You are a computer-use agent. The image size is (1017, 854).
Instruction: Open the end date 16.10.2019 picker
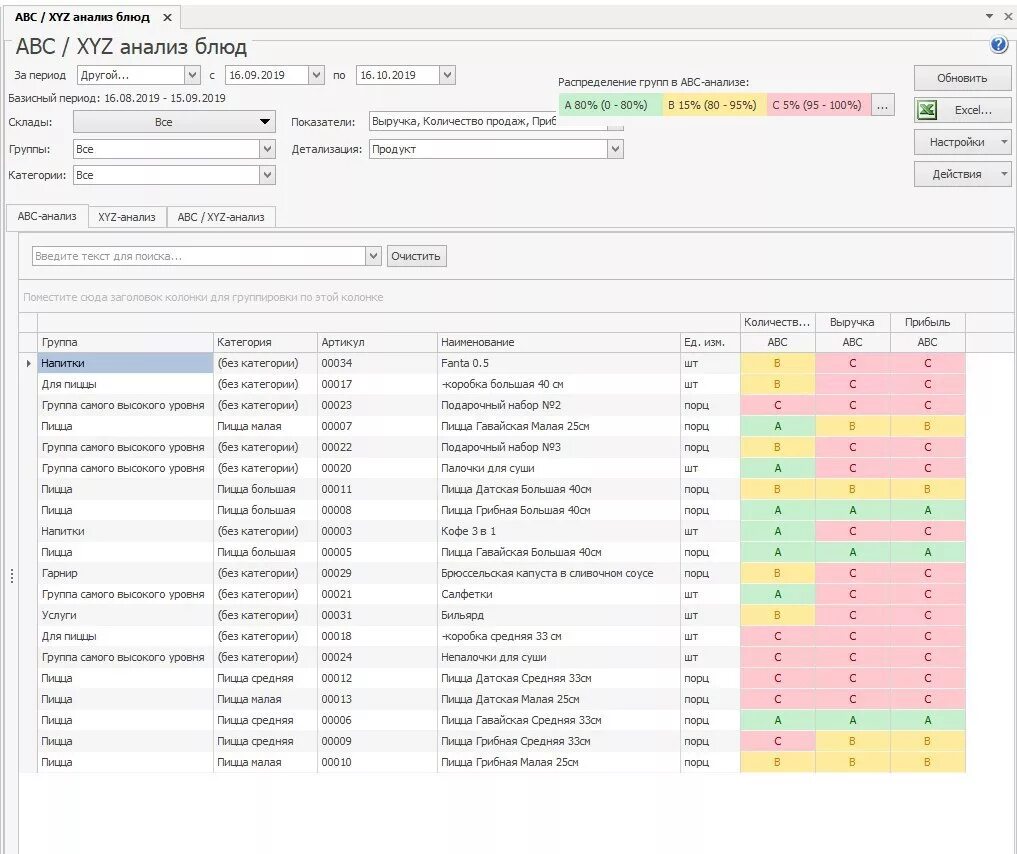(448, 75)
